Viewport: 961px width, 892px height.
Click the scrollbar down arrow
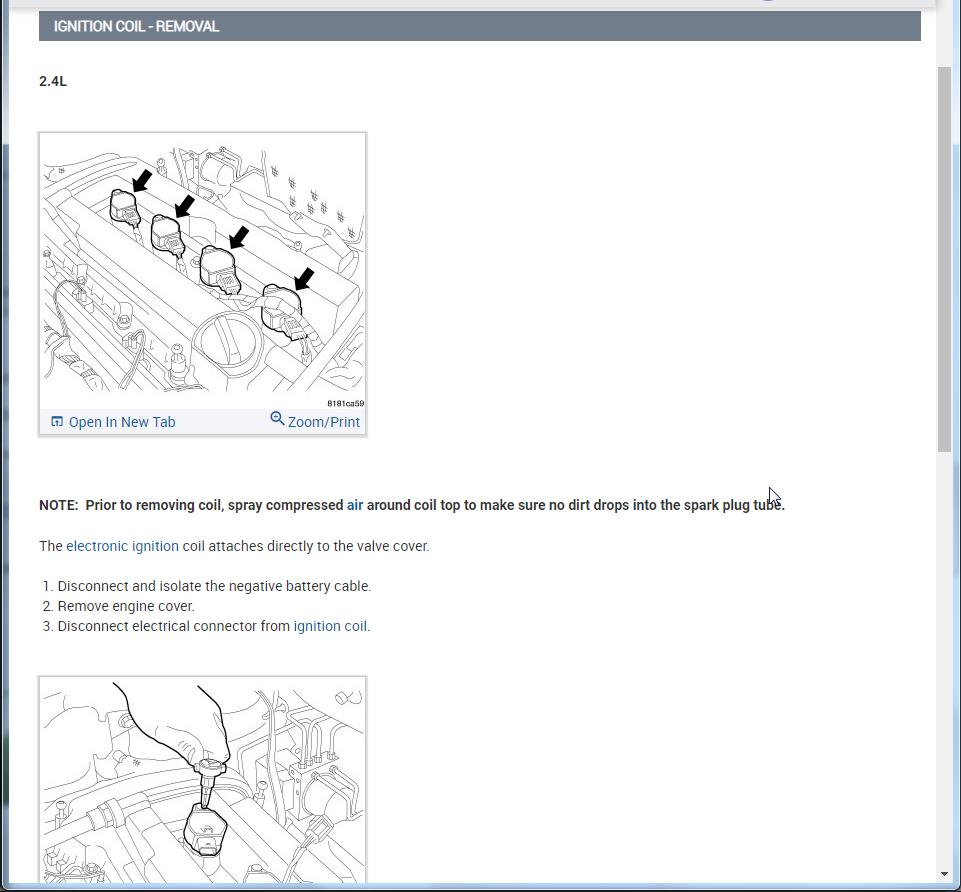(x=944, y=874)
